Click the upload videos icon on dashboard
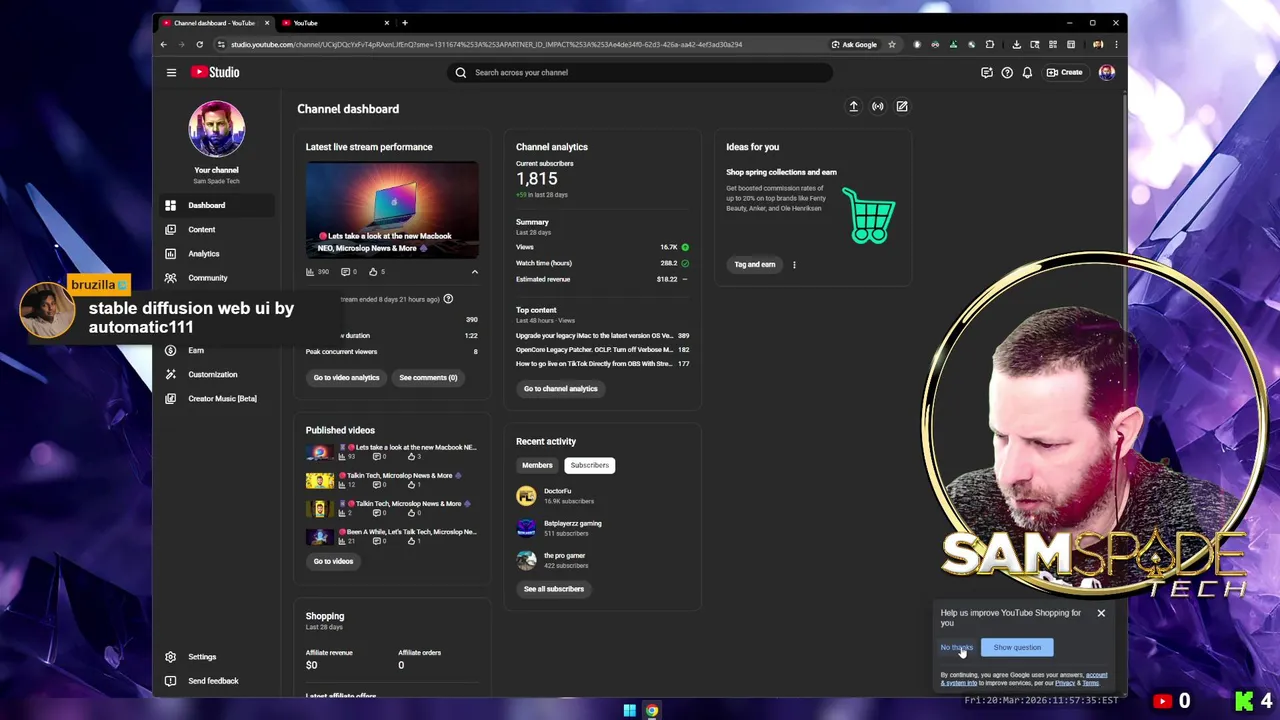The image size is (1280, 720). point(854,106)
